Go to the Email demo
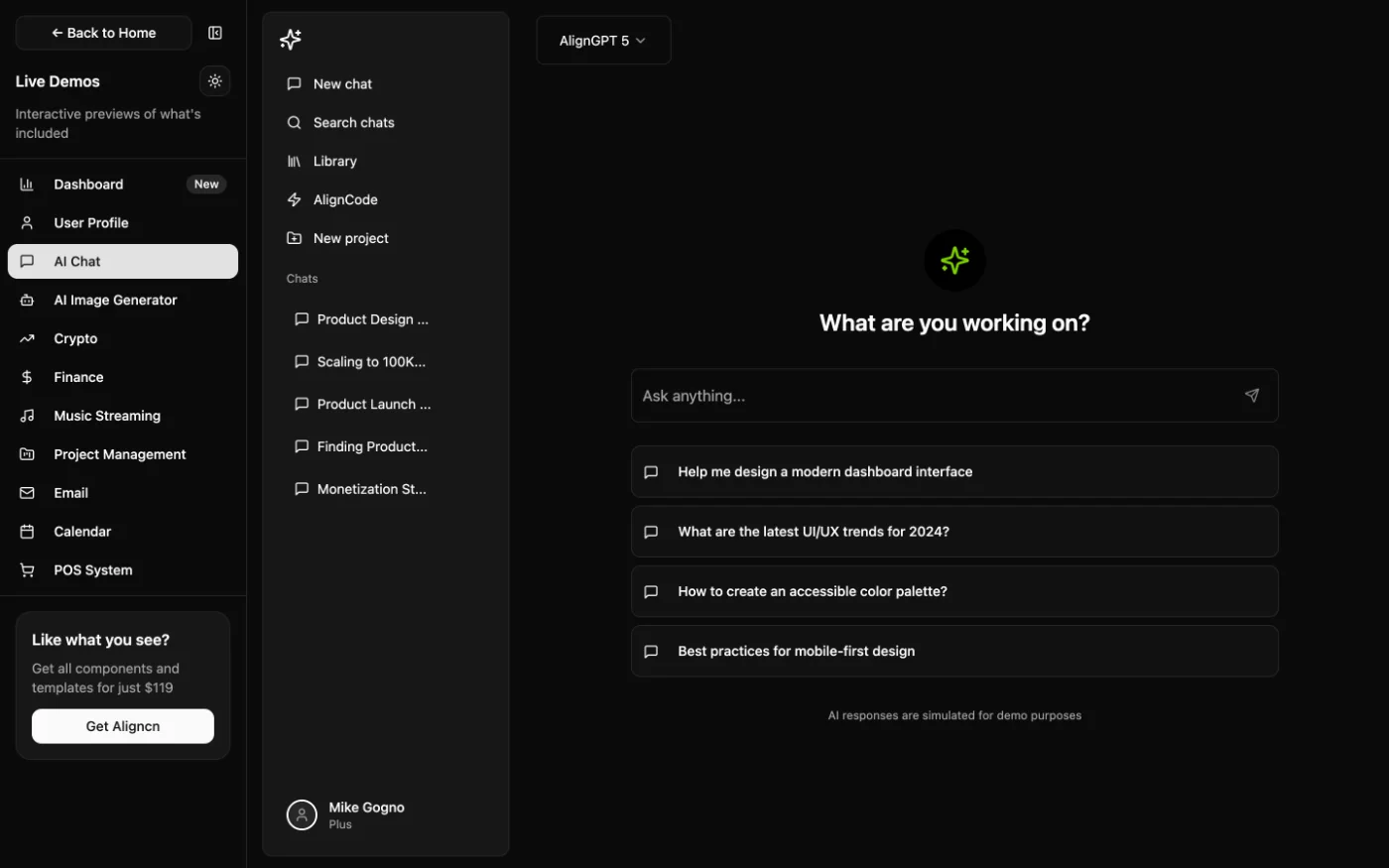 [x=123, y=493]
